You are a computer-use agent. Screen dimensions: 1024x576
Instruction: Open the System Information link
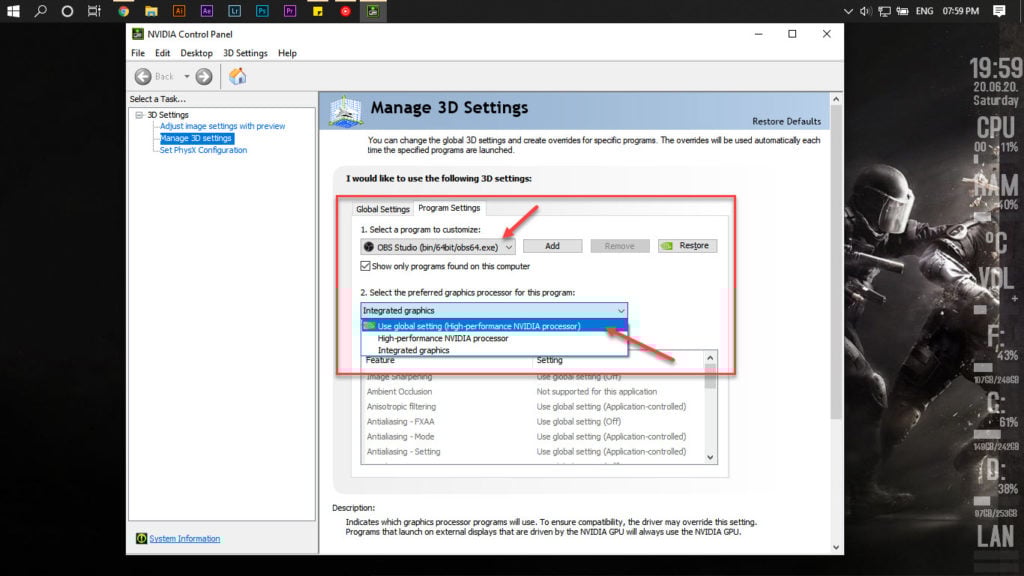click(x=185, y=539)
